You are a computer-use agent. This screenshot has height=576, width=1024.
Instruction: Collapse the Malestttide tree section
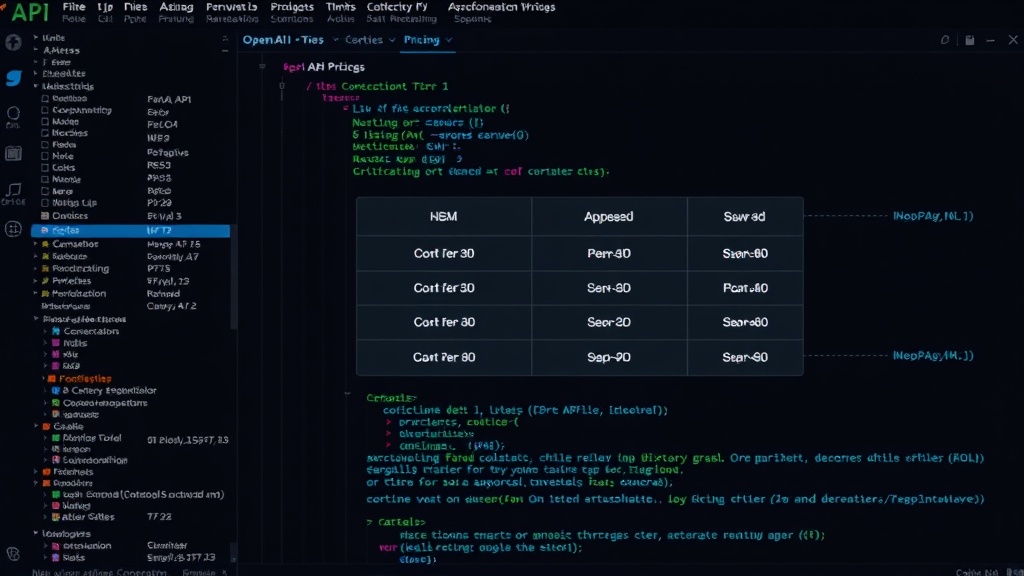[x=36, y=86]
